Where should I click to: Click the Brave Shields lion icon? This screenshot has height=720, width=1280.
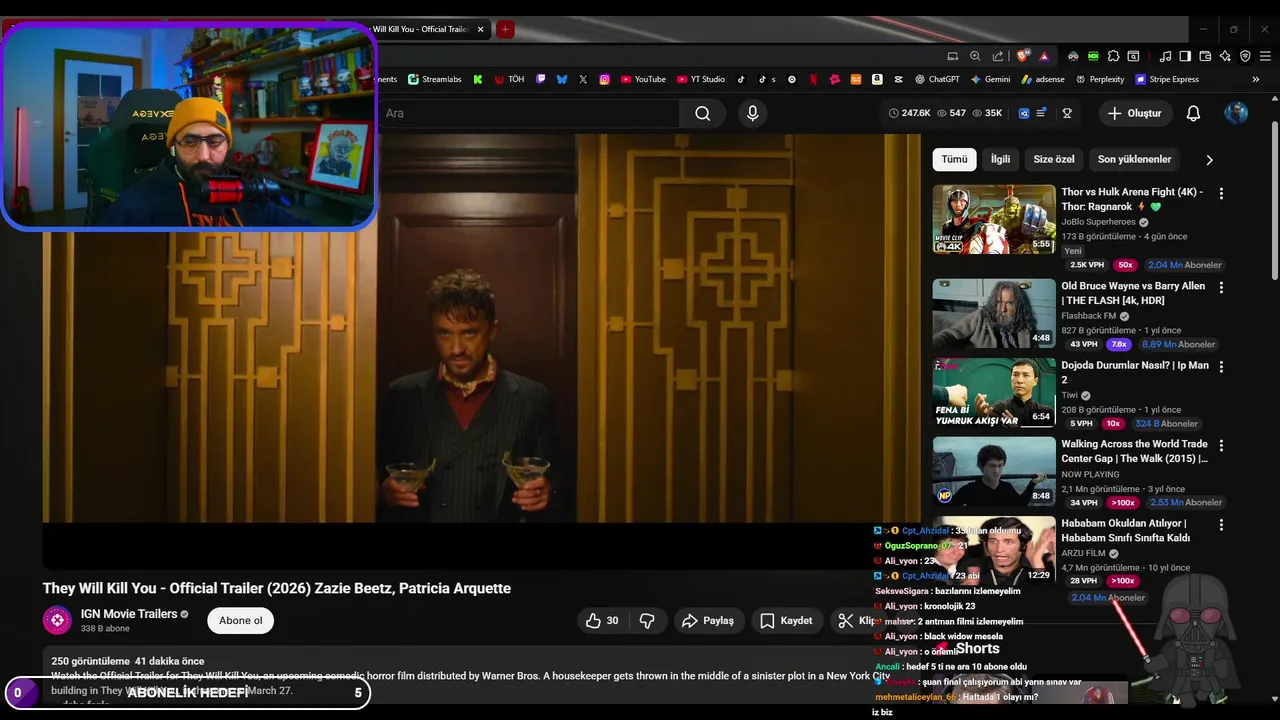(x=1022, y=56)
